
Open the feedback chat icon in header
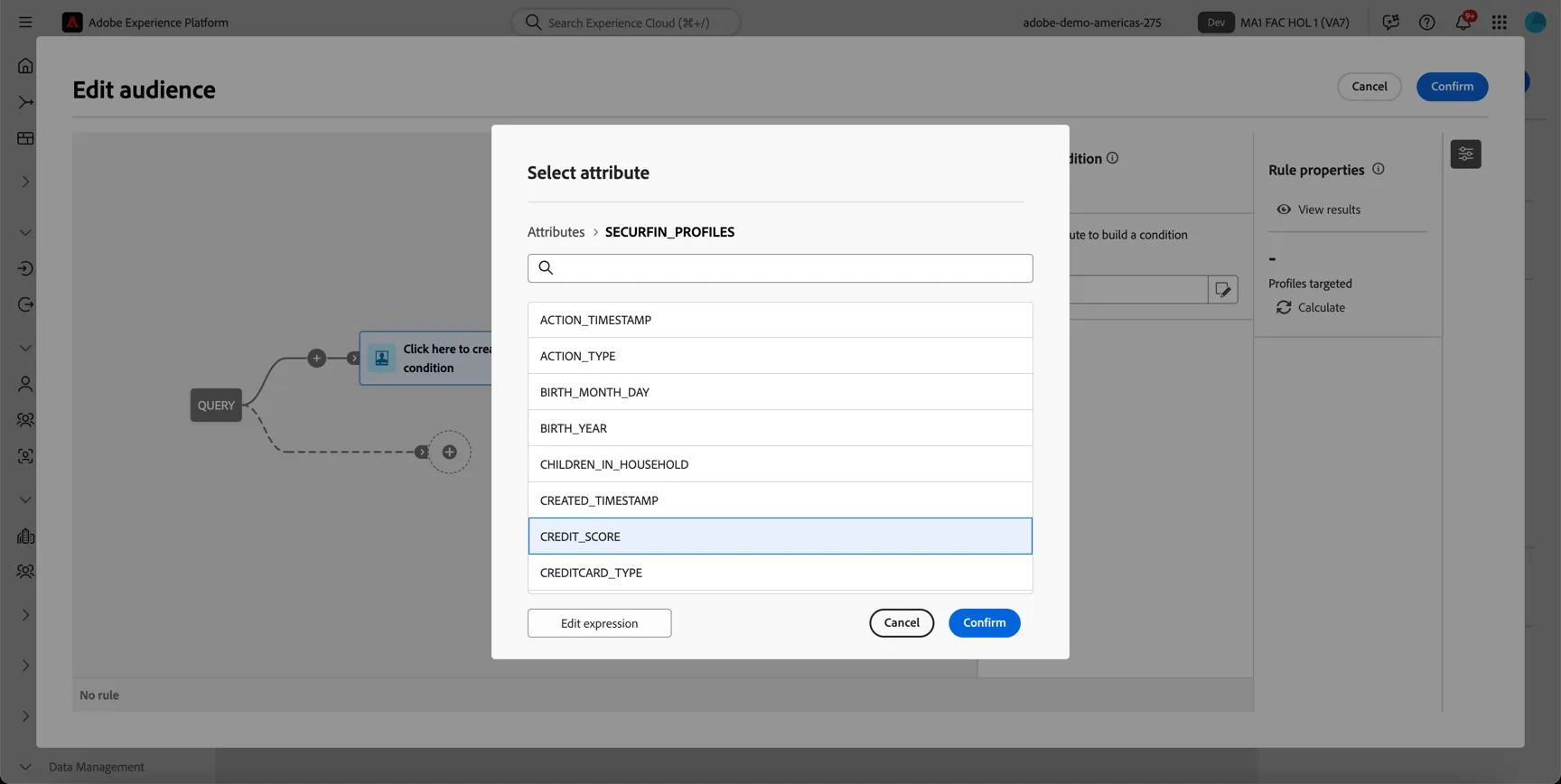(x=1391, y=22)
